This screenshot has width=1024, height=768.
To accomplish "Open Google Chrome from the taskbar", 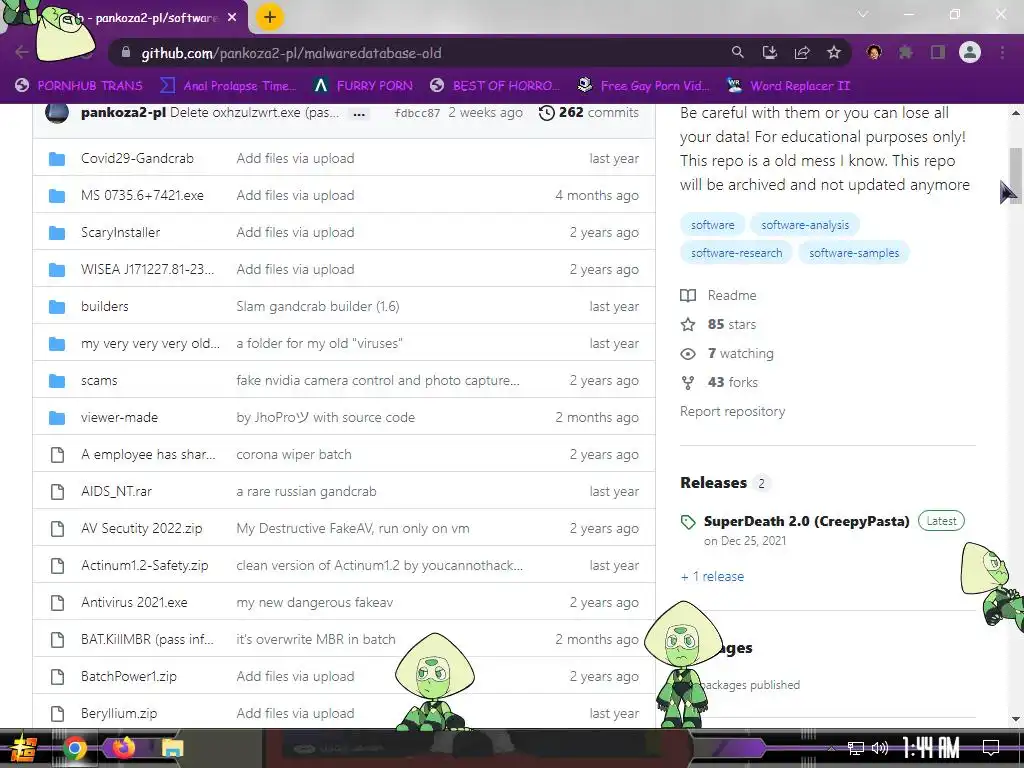I will [74, 748].
